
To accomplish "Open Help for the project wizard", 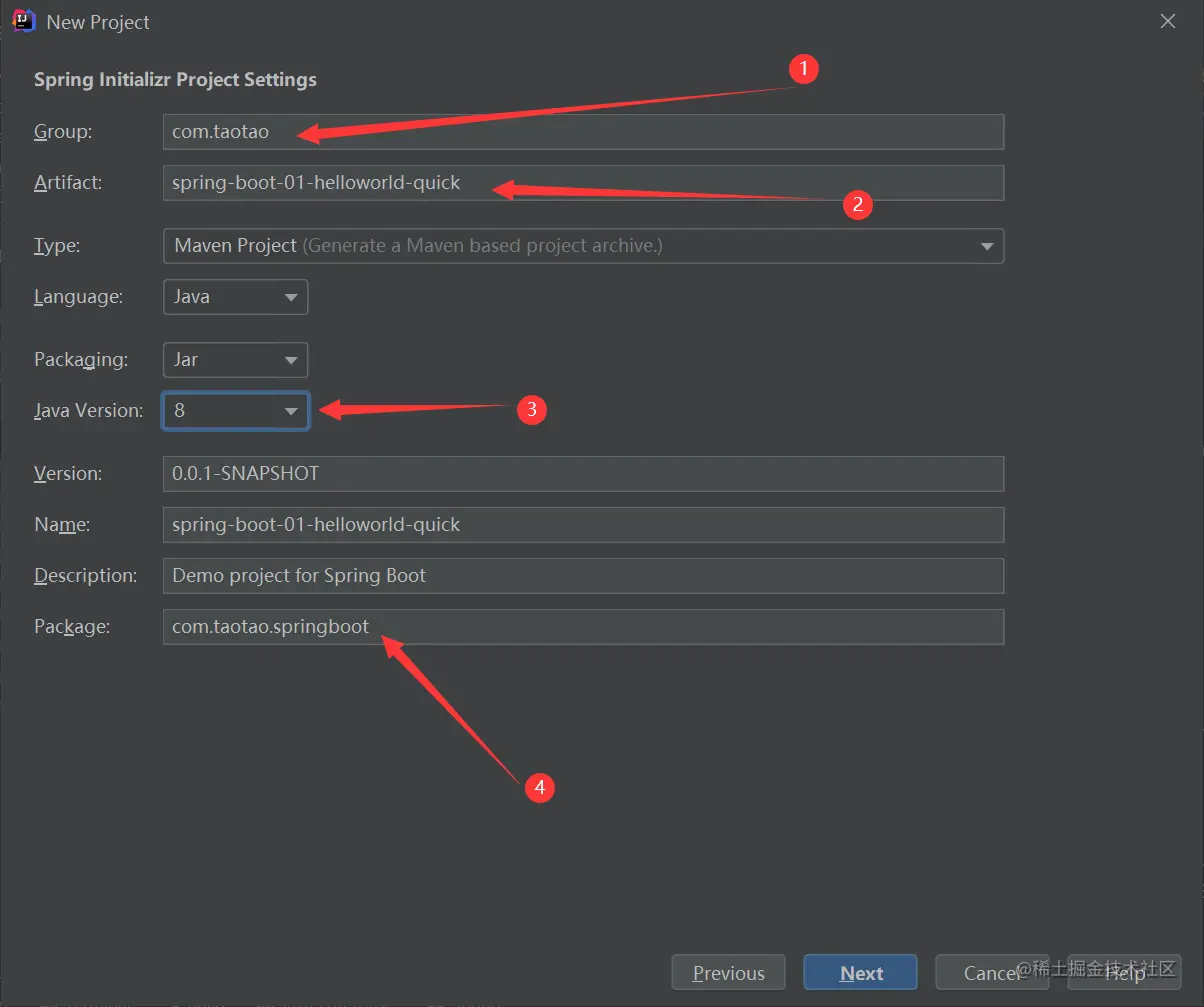I will click(1124, 973).
